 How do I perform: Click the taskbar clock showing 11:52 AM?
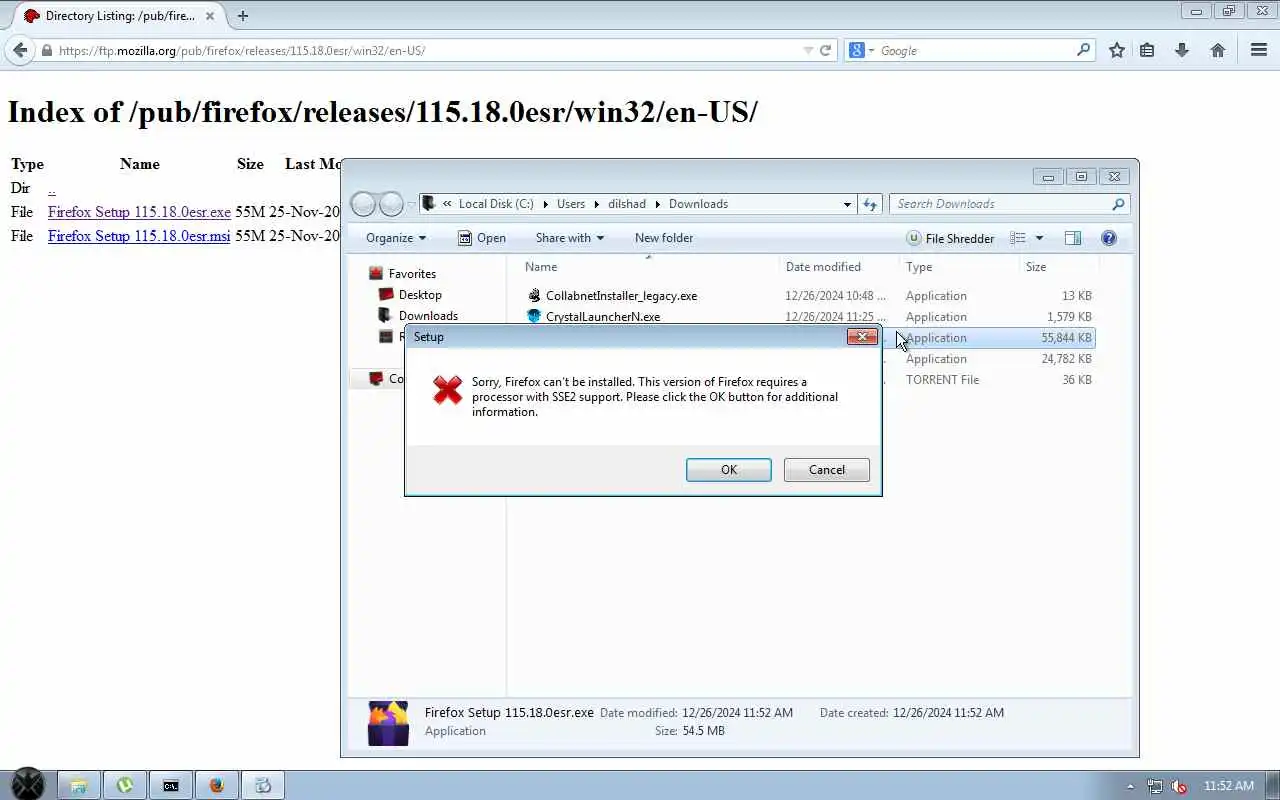(x=1229, y=786)
